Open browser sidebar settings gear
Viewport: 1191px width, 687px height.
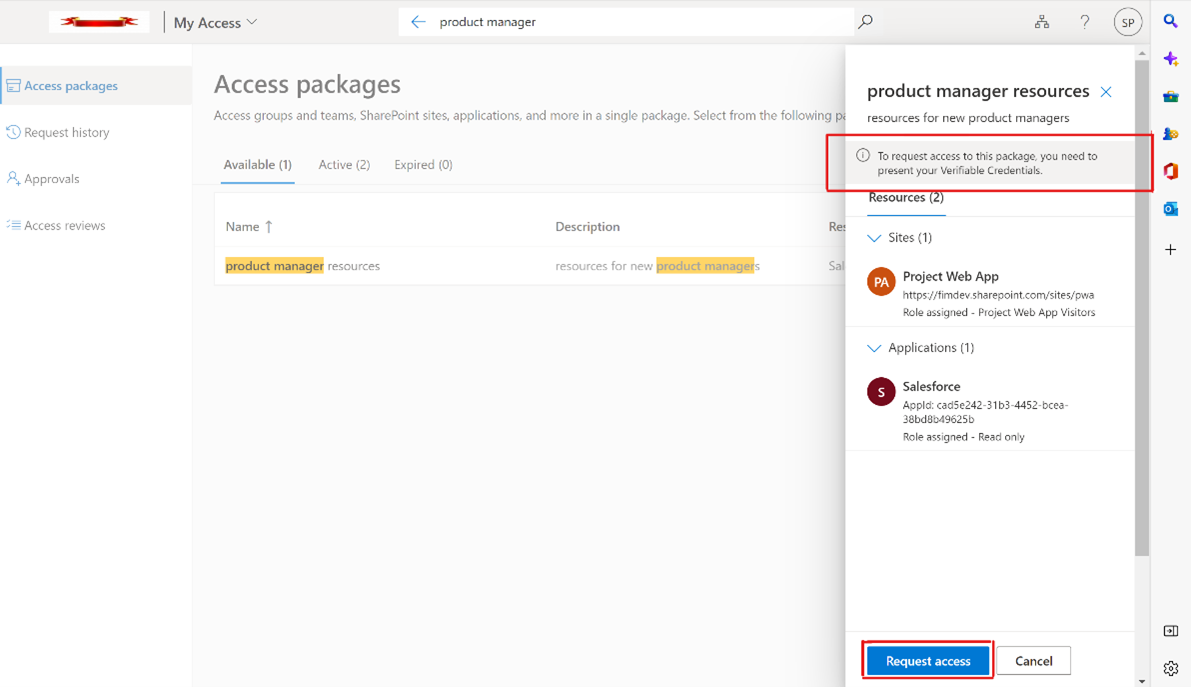tap(1171, 668)
